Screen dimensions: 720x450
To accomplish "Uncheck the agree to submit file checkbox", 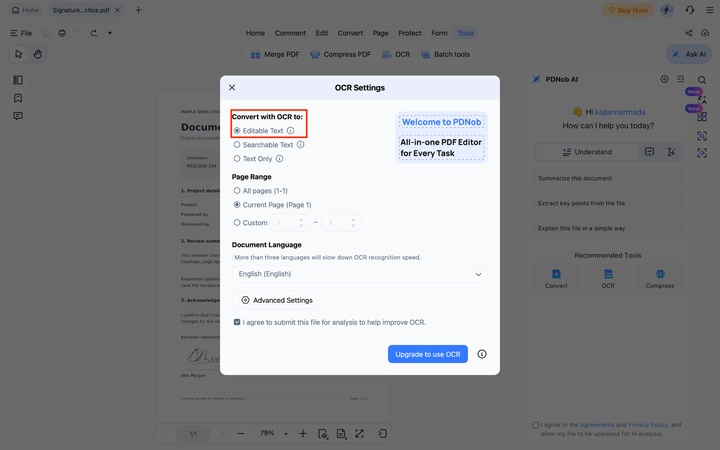I will 237,322.
